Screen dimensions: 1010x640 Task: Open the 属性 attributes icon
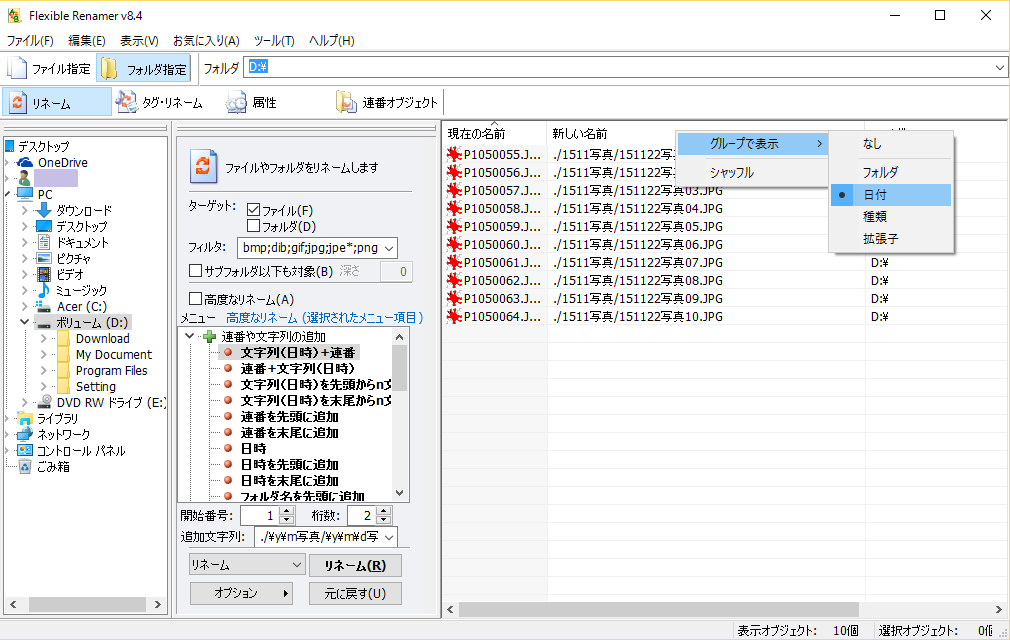(x=236, y=102)
